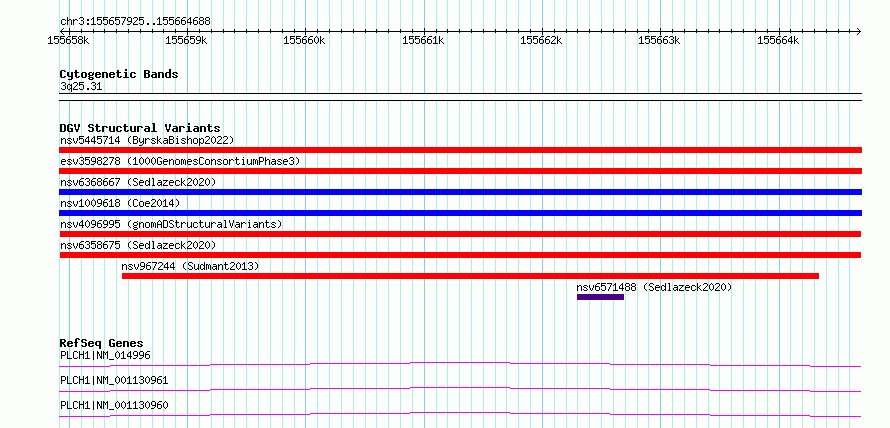Viewport: 890px width, 428px height.
Task: Open nsv4096995 (gnomADStructuralVariants) label
Action: tap(171, 224)
